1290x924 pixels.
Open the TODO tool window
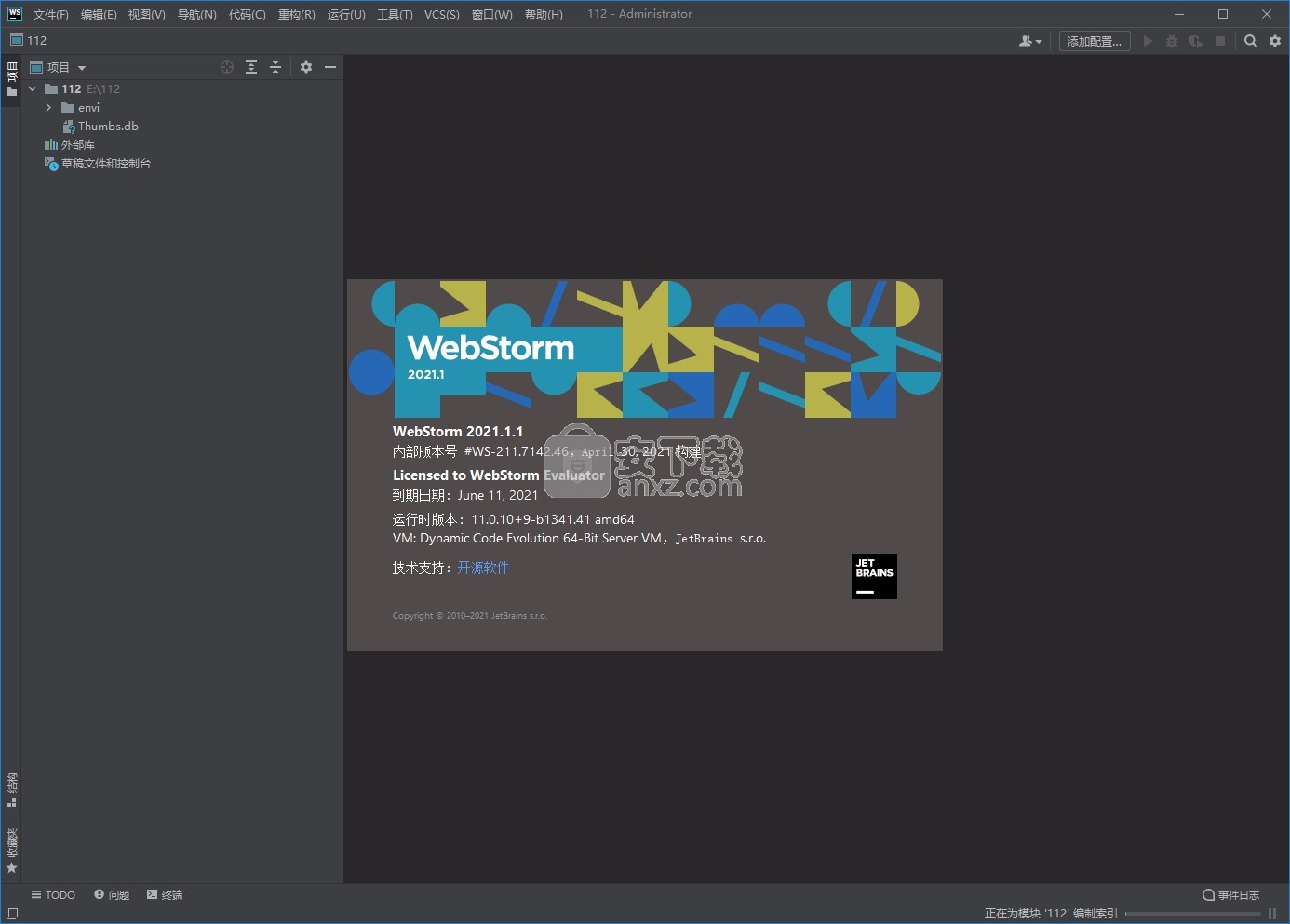pos(53,895)
